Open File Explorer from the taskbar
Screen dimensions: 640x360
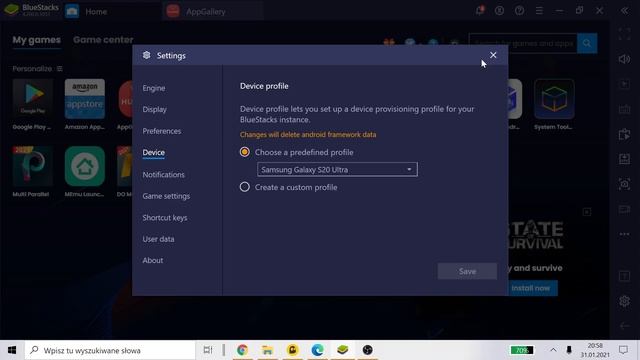[267, 350]
